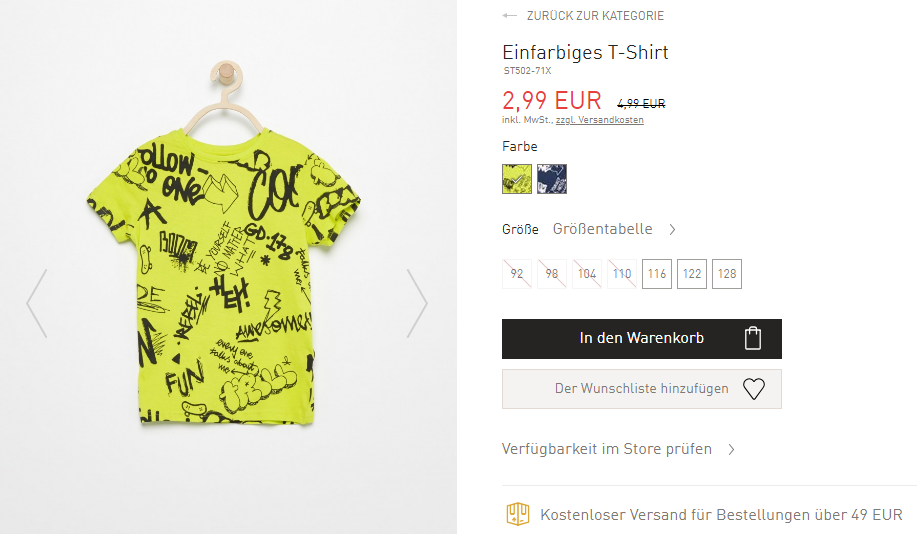
Task: Add item with In den Warenkorb
Action: (642, 339)
